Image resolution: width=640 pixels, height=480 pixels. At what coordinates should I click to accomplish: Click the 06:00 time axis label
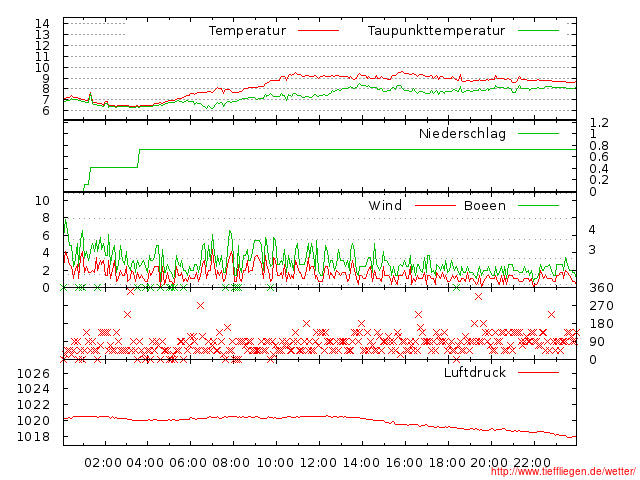(x=188, y=463)
